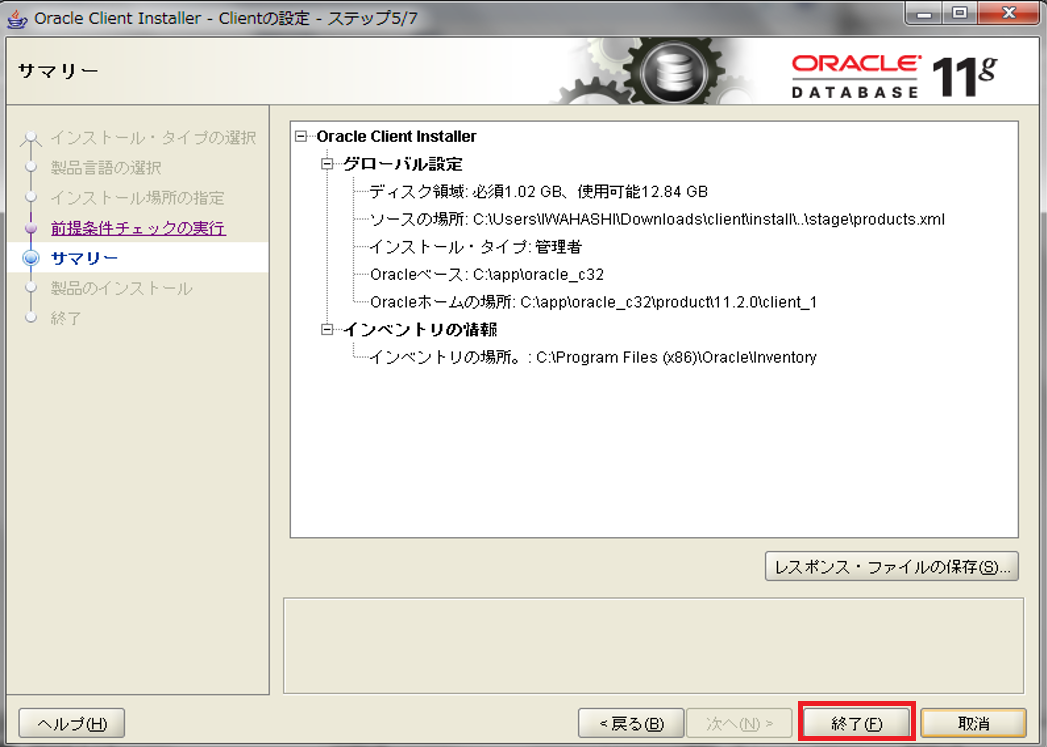
Task: Click the インベントリの情報 heading text
Action: [x=420, y=329]
